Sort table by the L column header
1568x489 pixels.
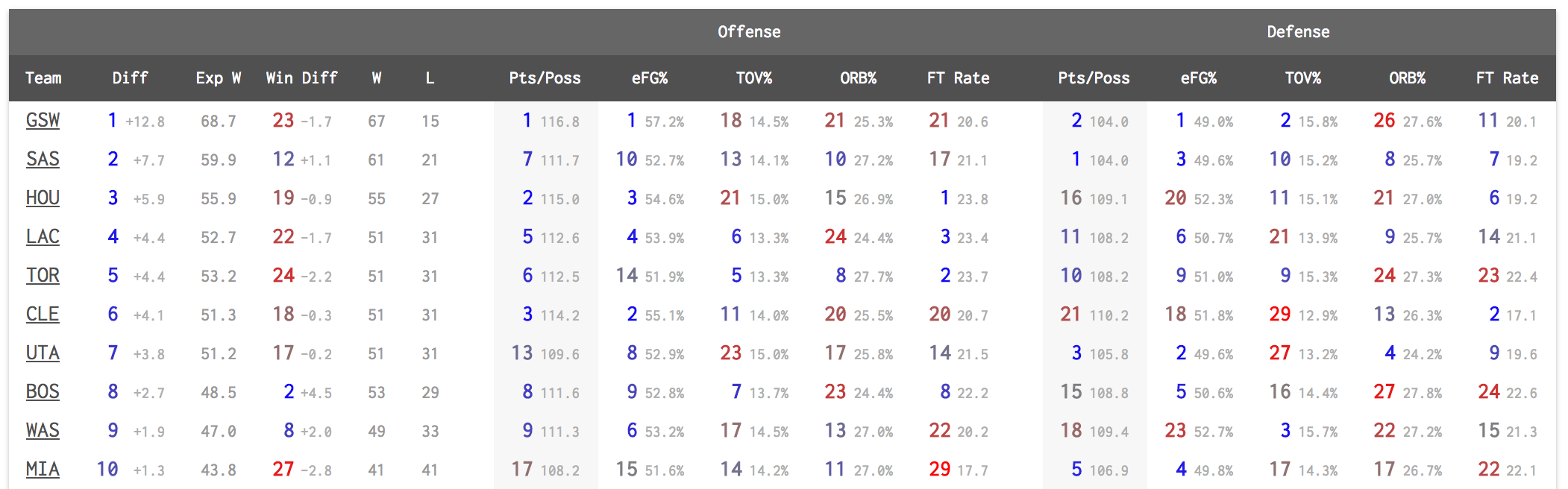430,78
